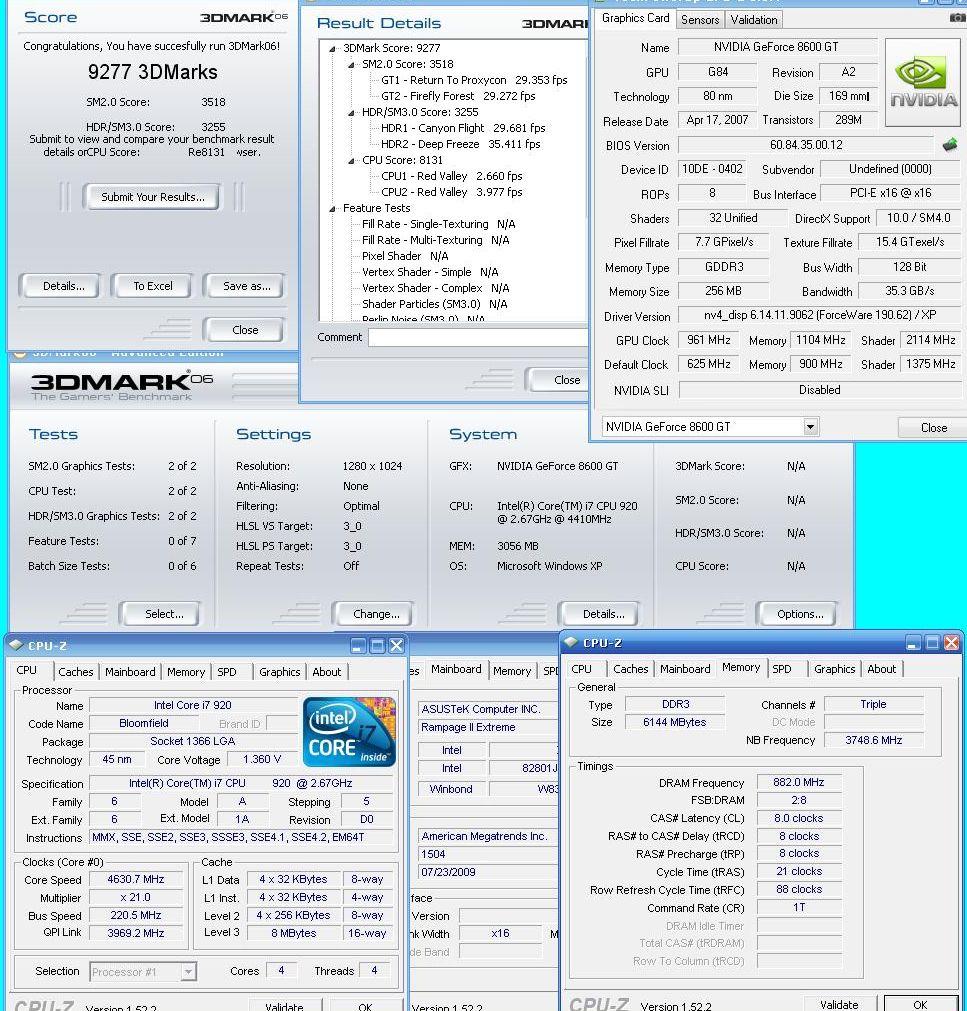Viewport: 967px width, 1011px height.
Task: Click the Details button in Score window
Action: (63, 286)
